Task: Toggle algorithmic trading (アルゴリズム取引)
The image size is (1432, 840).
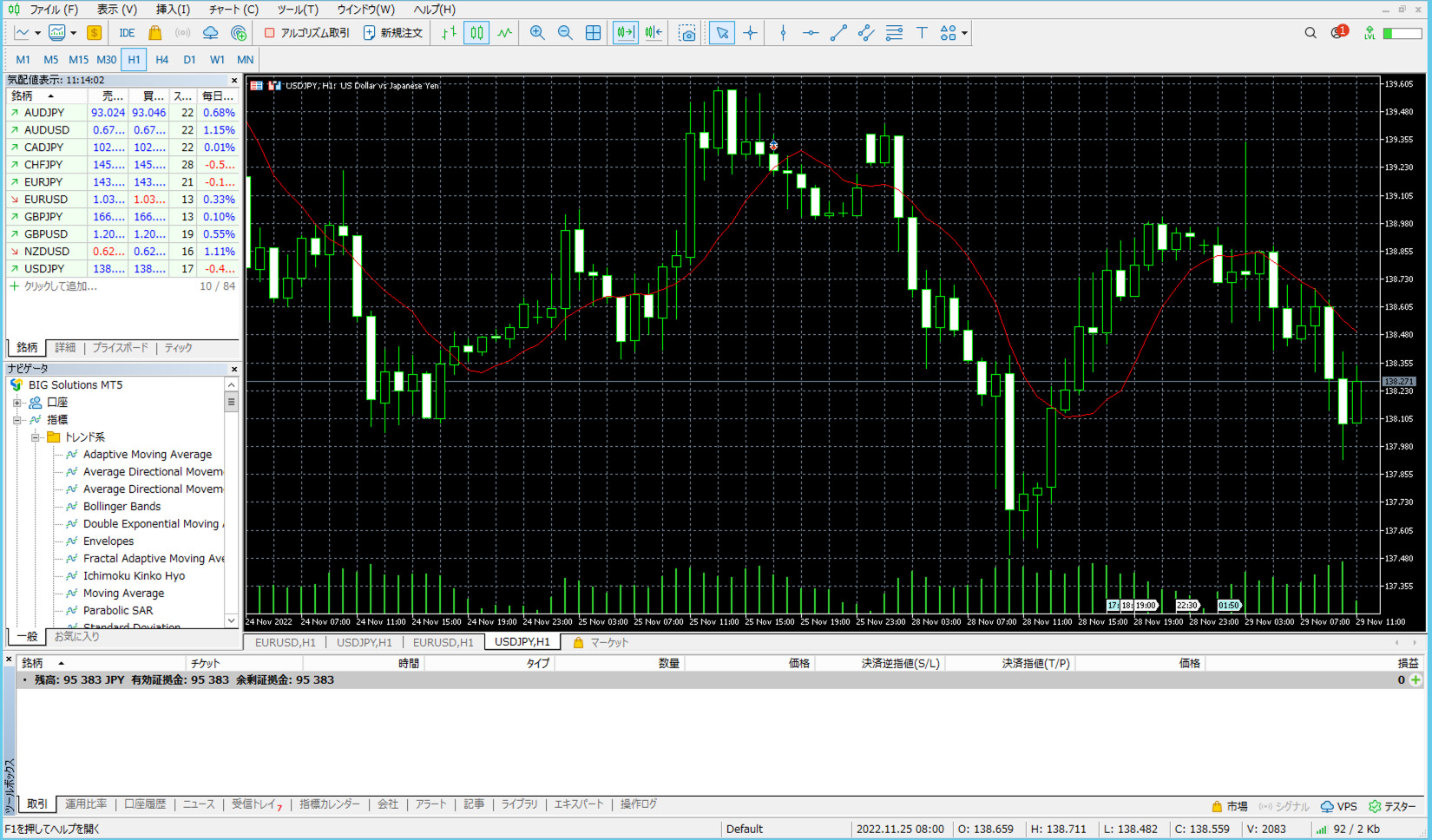Action: pos(306,33)
